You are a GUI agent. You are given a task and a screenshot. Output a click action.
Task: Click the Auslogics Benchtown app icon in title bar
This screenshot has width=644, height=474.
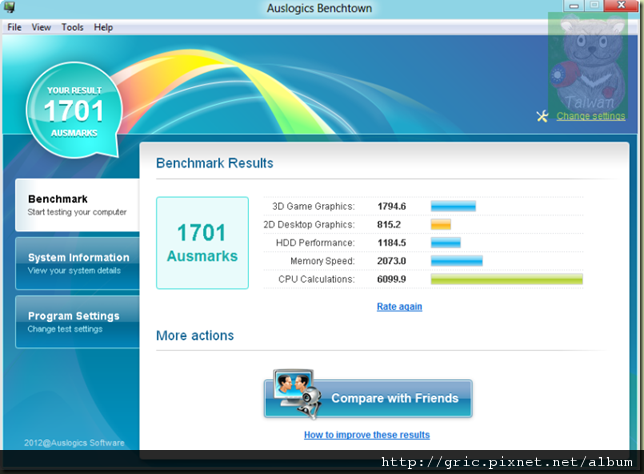[x=9, y=7]
